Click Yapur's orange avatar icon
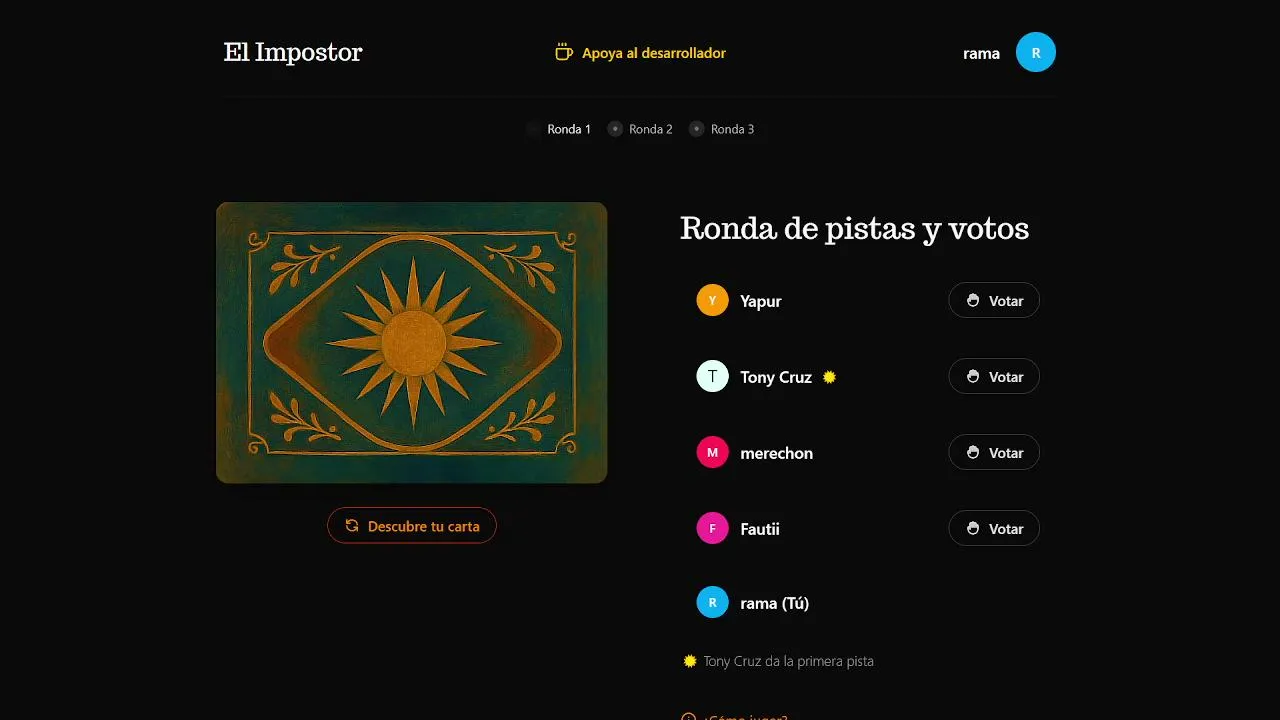 click(x=712, y=301)
